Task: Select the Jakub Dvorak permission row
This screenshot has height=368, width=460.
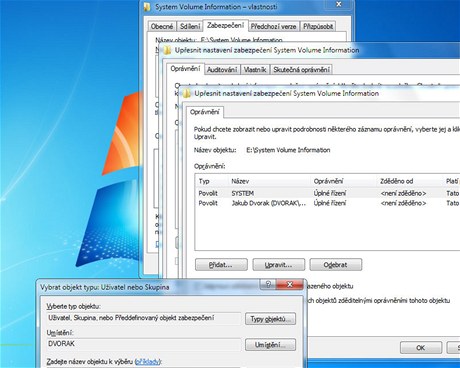Action: click(x=327, y=203)
